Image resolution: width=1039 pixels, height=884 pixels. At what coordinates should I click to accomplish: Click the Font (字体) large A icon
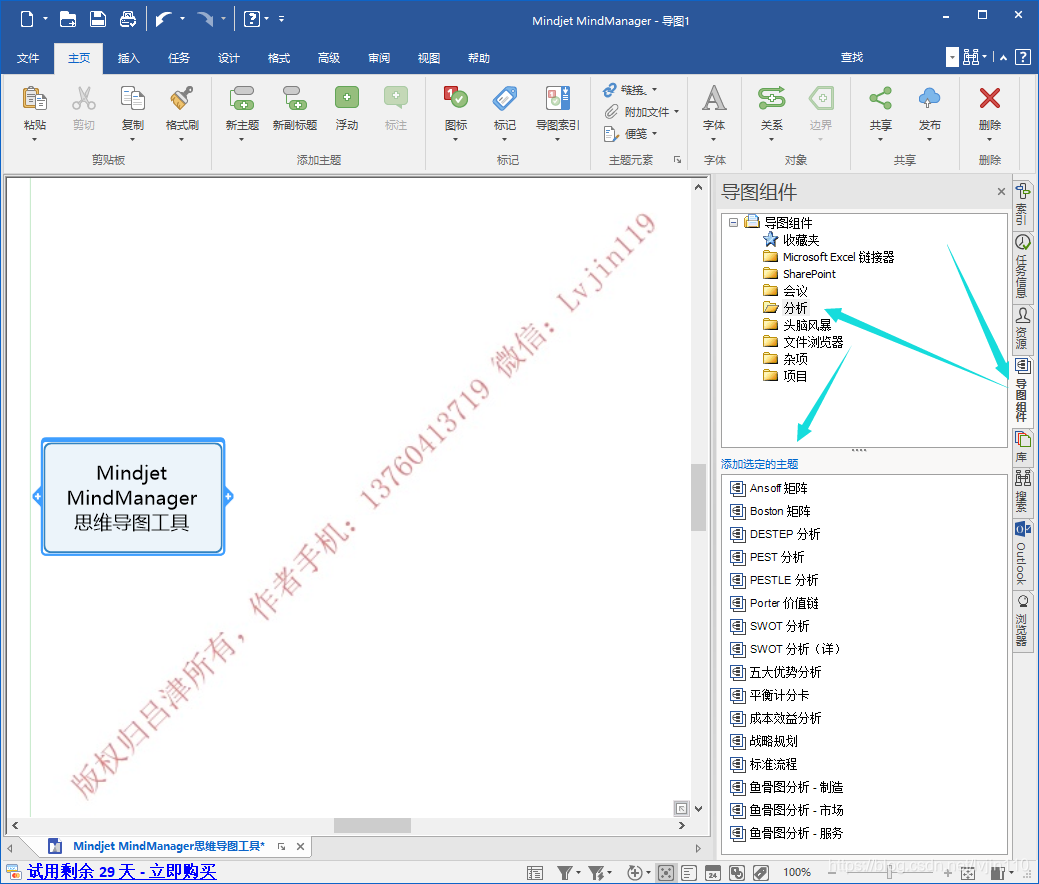(x=714, y=98)
